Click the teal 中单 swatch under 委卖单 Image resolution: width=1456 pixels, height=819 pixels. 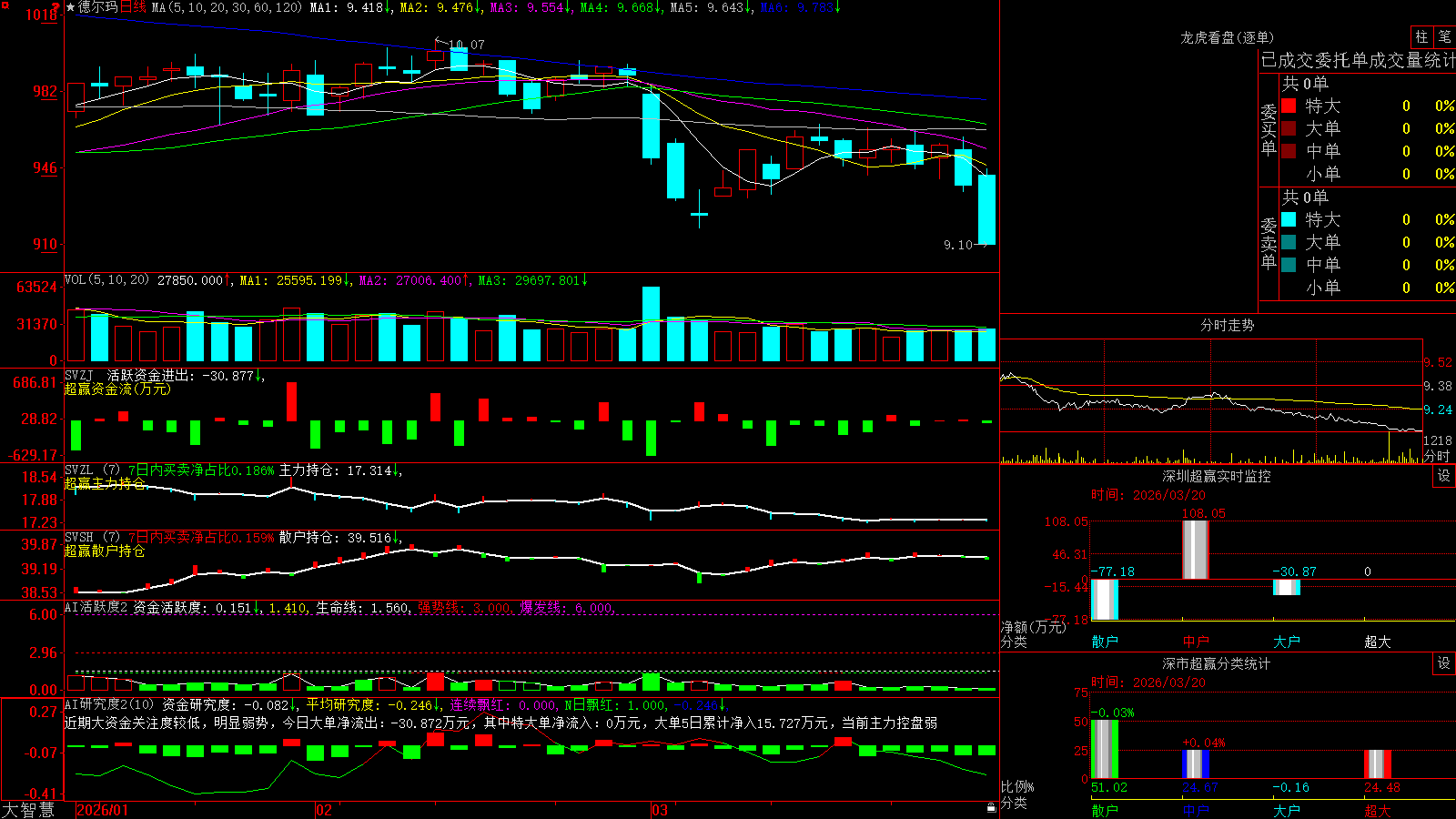tap(1289, 265)
